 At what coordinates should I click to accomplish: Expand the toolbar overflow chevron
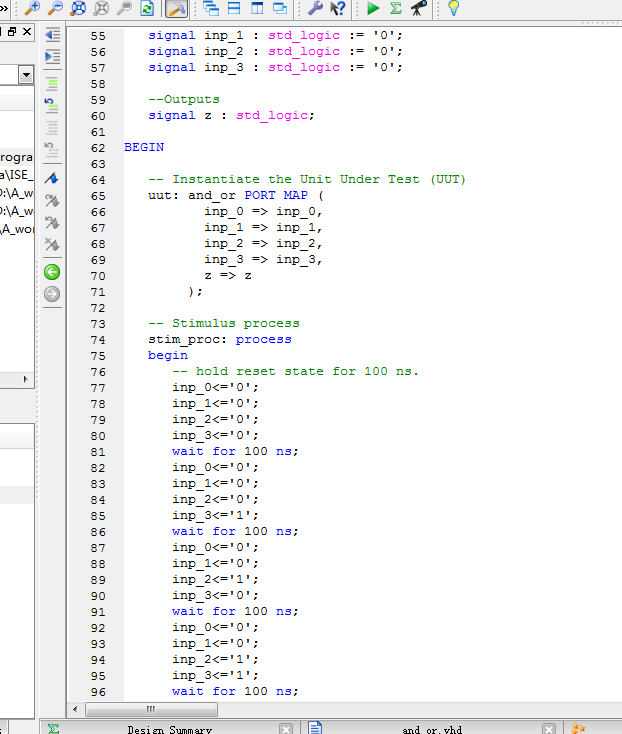(4, 8)
